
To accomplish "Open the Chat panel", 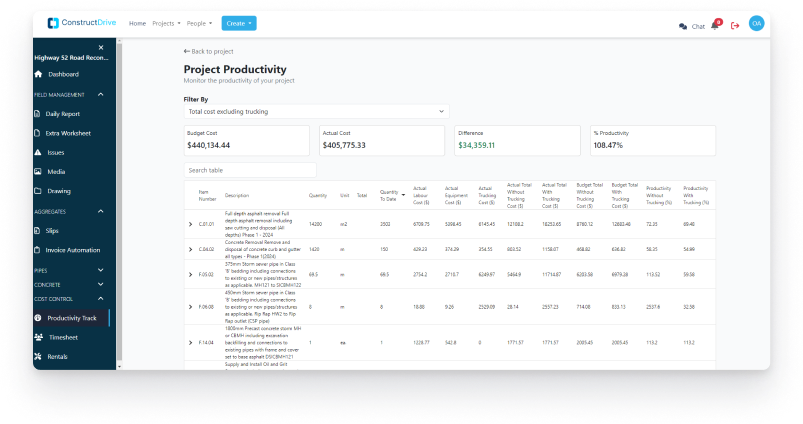I will (692, 26).
